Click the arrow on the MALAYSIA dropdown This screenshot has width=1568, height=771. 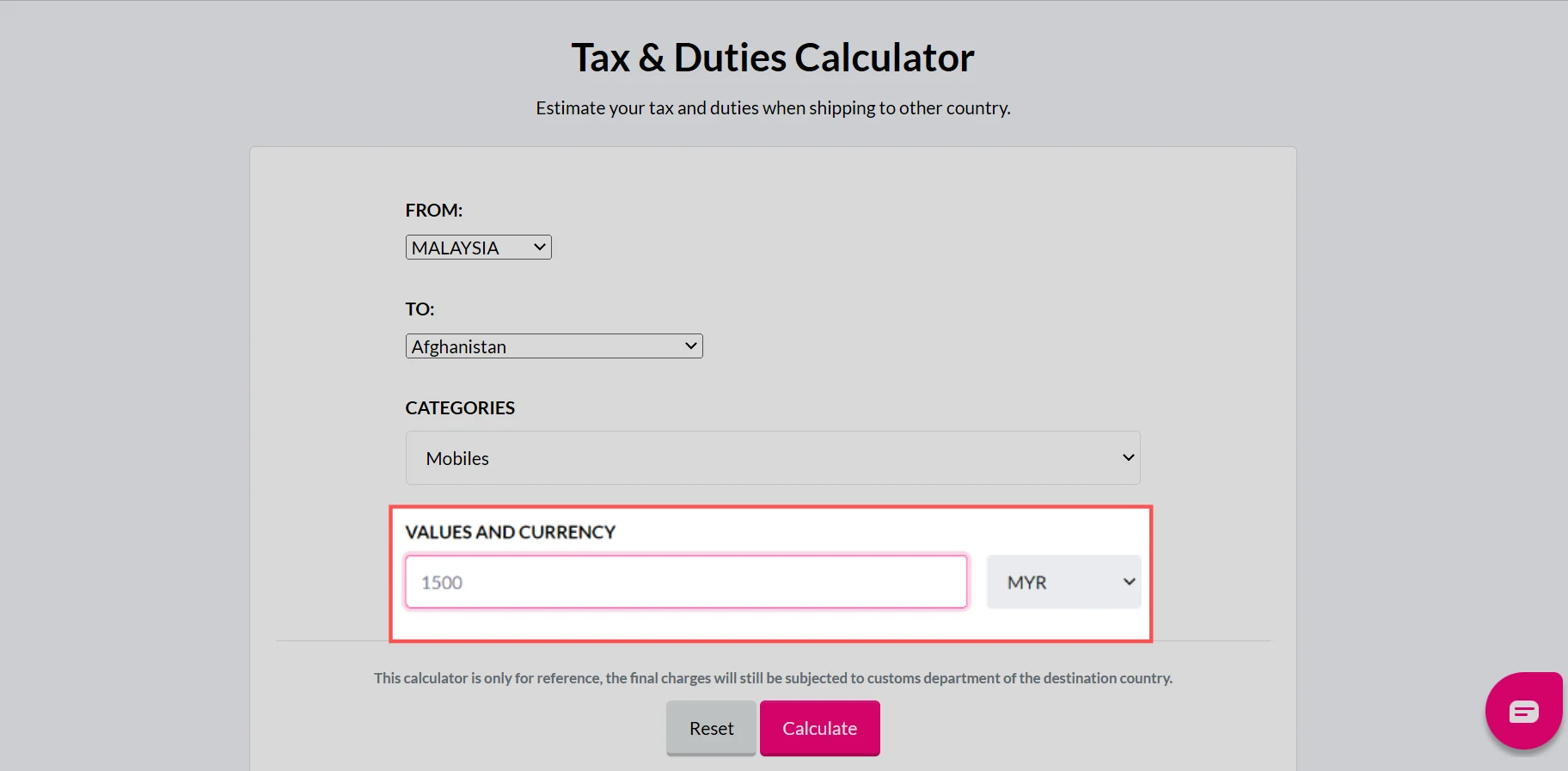(540, 247)
